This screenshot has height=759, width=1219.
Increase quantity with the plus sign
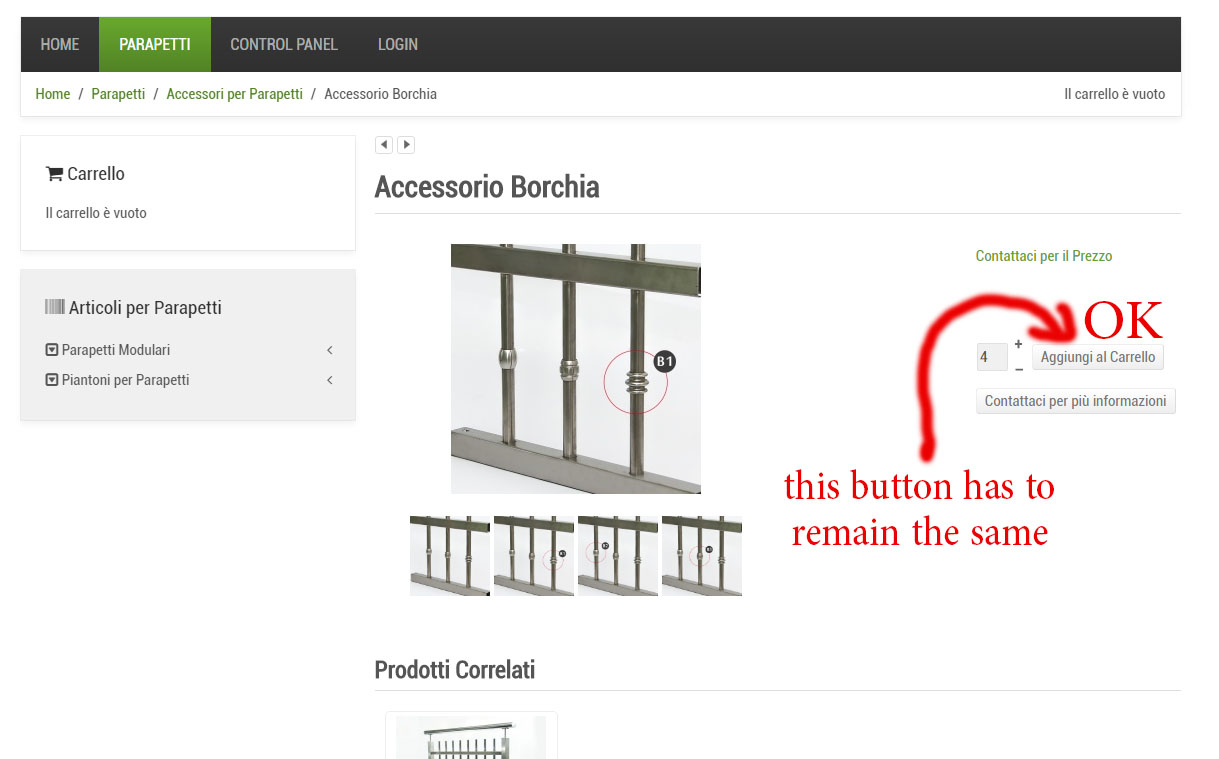click(1018, 344)
